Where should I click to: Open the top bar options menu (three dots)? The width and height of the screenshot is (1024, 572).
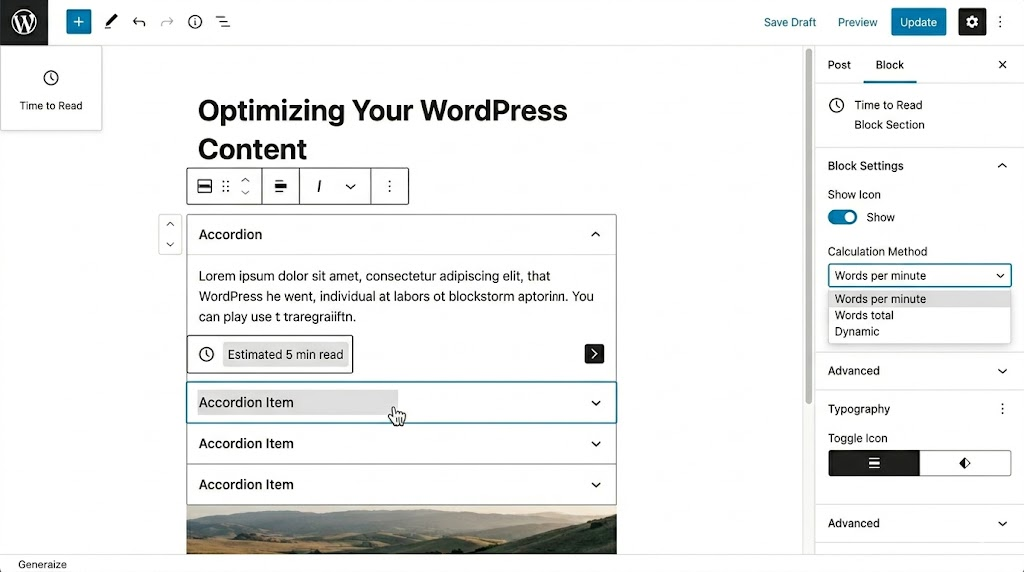point(1000,22)
